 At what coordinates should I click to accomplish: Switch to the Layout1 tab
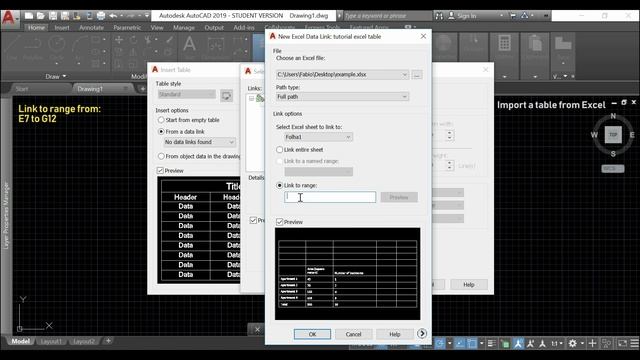pyautogui.click(x=51, y=341)
